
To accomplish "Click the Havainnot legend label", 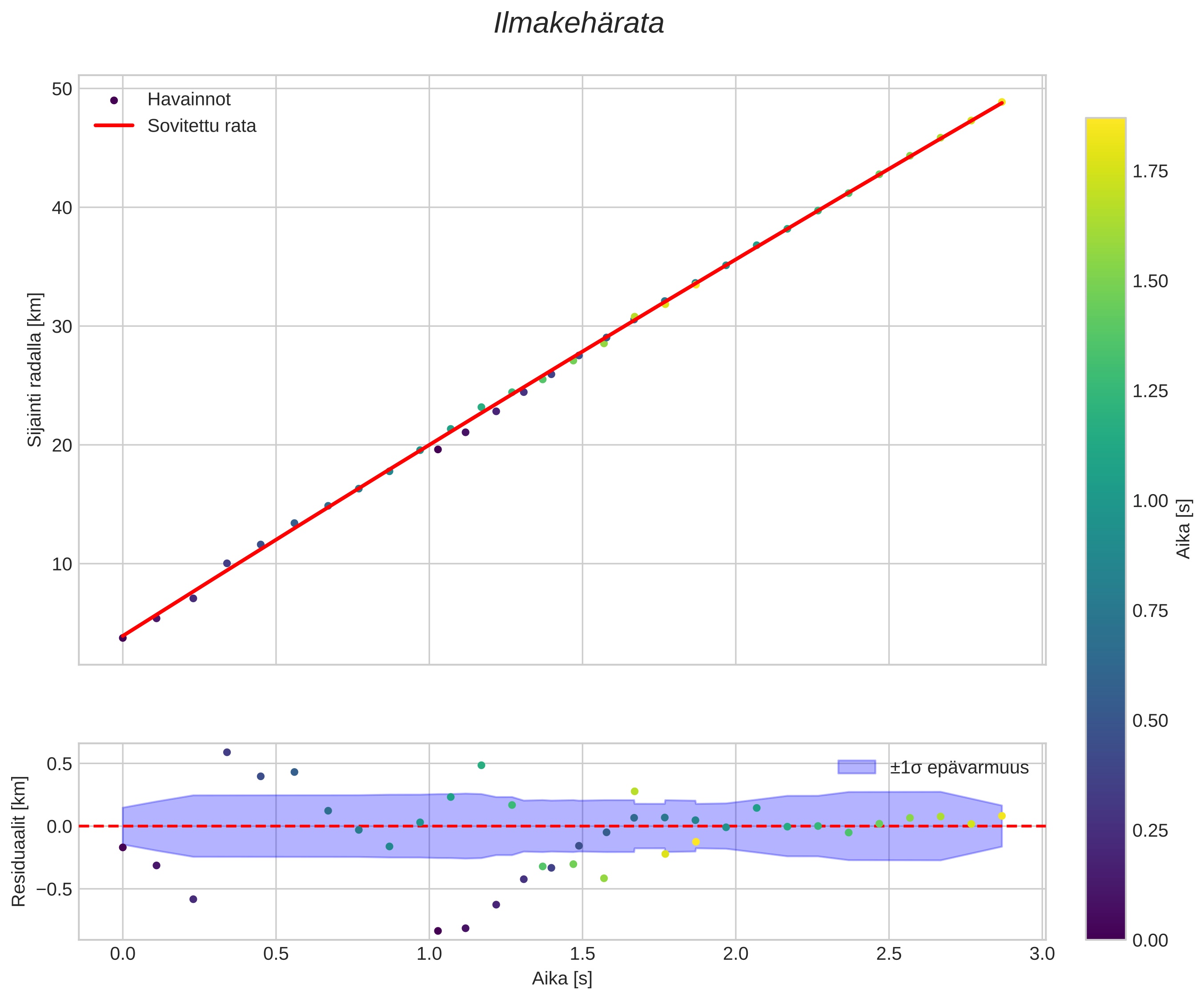I will point(189,100).
